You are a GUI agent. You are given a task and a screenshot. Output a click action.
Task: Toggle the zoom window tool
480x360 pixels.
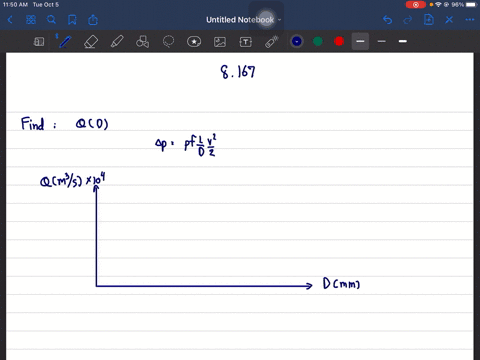pyautogui.click(x=39, y=42)
